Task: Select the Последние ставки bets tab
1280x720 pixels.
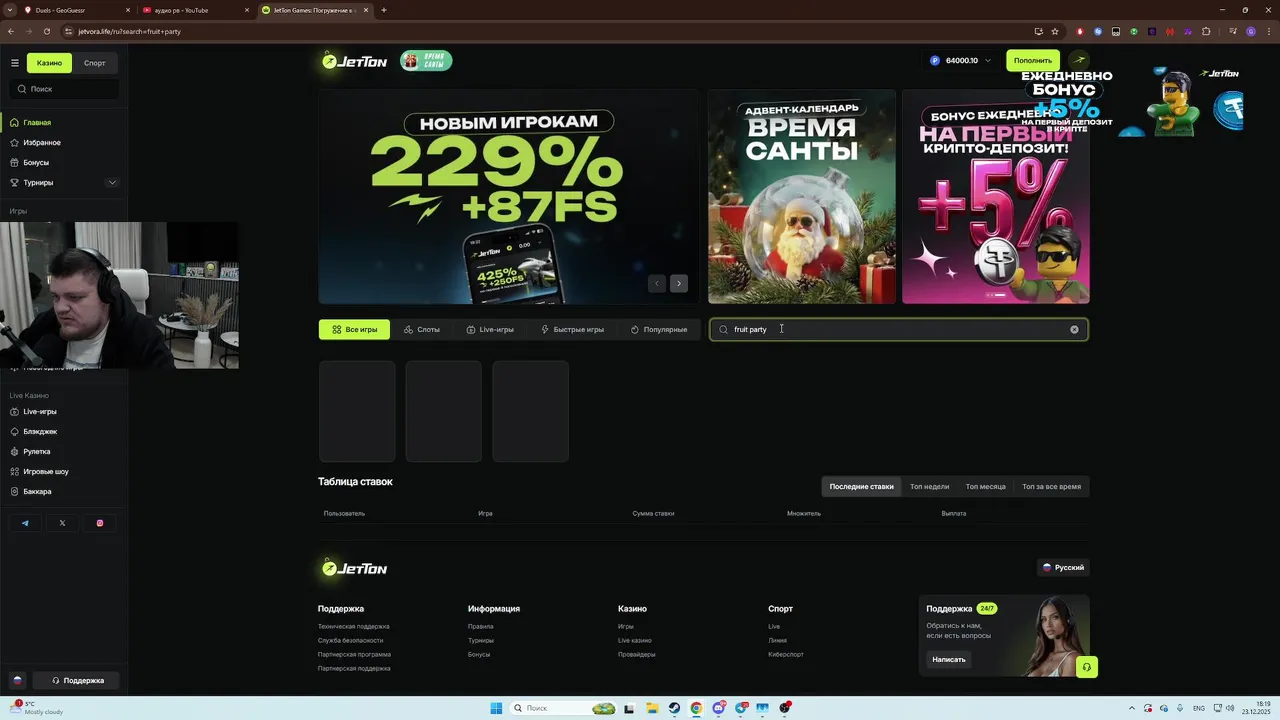Action: [x=861, y=487]
